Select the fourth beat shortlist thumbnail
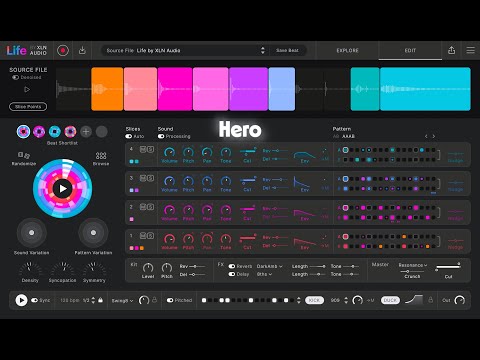The height and width of the screenshot is (360, 480). pos(70,132)
